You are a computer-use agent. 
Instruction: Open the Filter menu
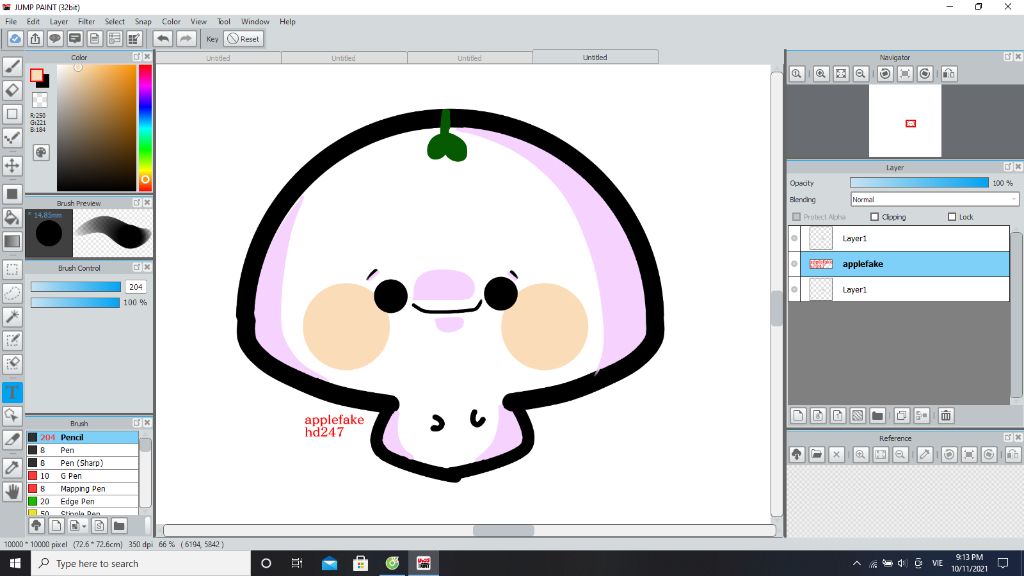[x=86, y=22]
